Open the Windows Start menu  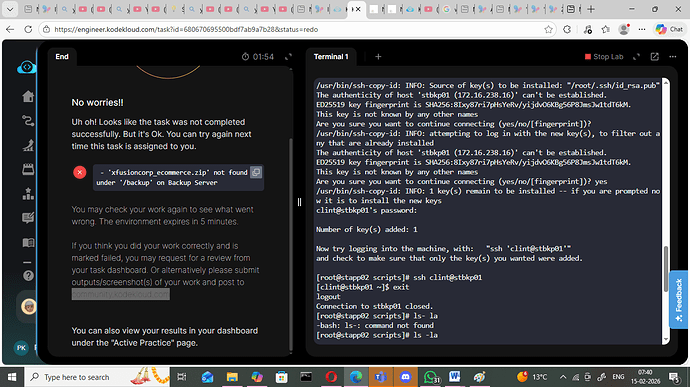tap(12, 377)
